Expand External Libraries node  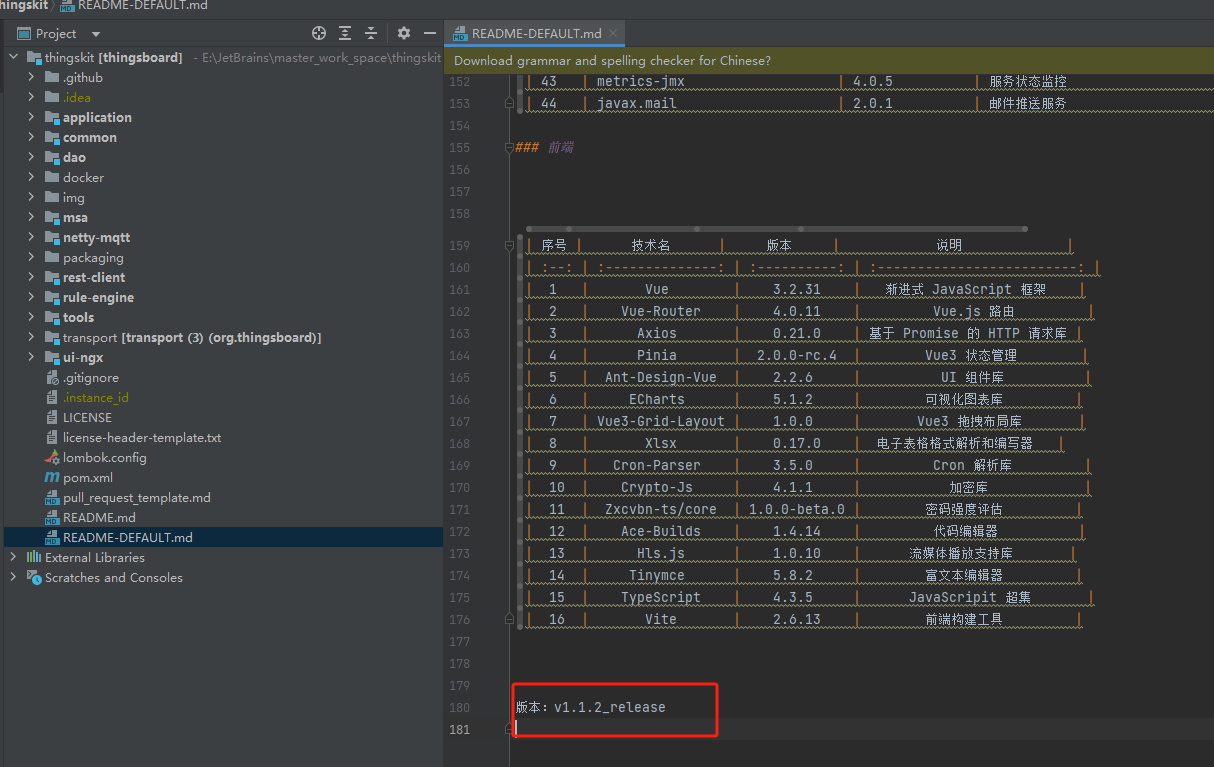point(14,557)
